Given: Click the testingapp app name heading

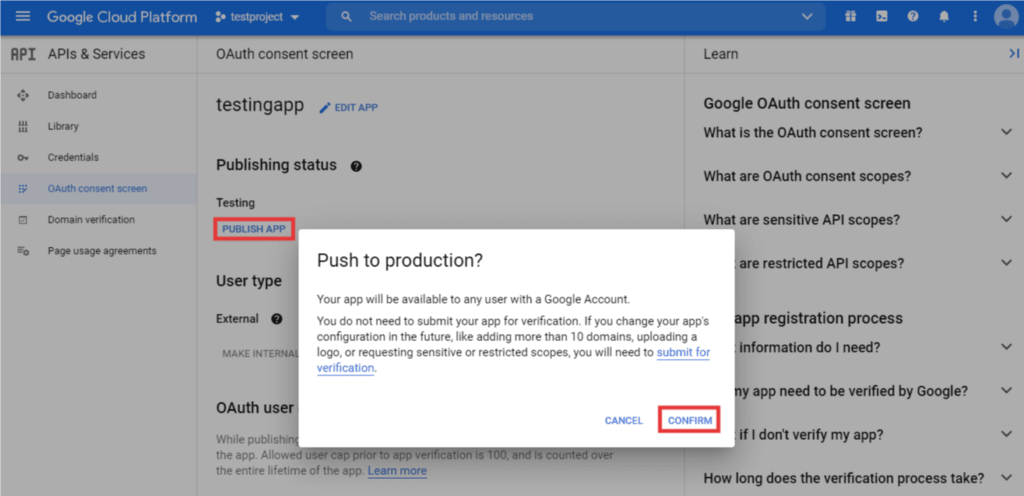Looking at the screenshot, I should (x=260, y=106).
